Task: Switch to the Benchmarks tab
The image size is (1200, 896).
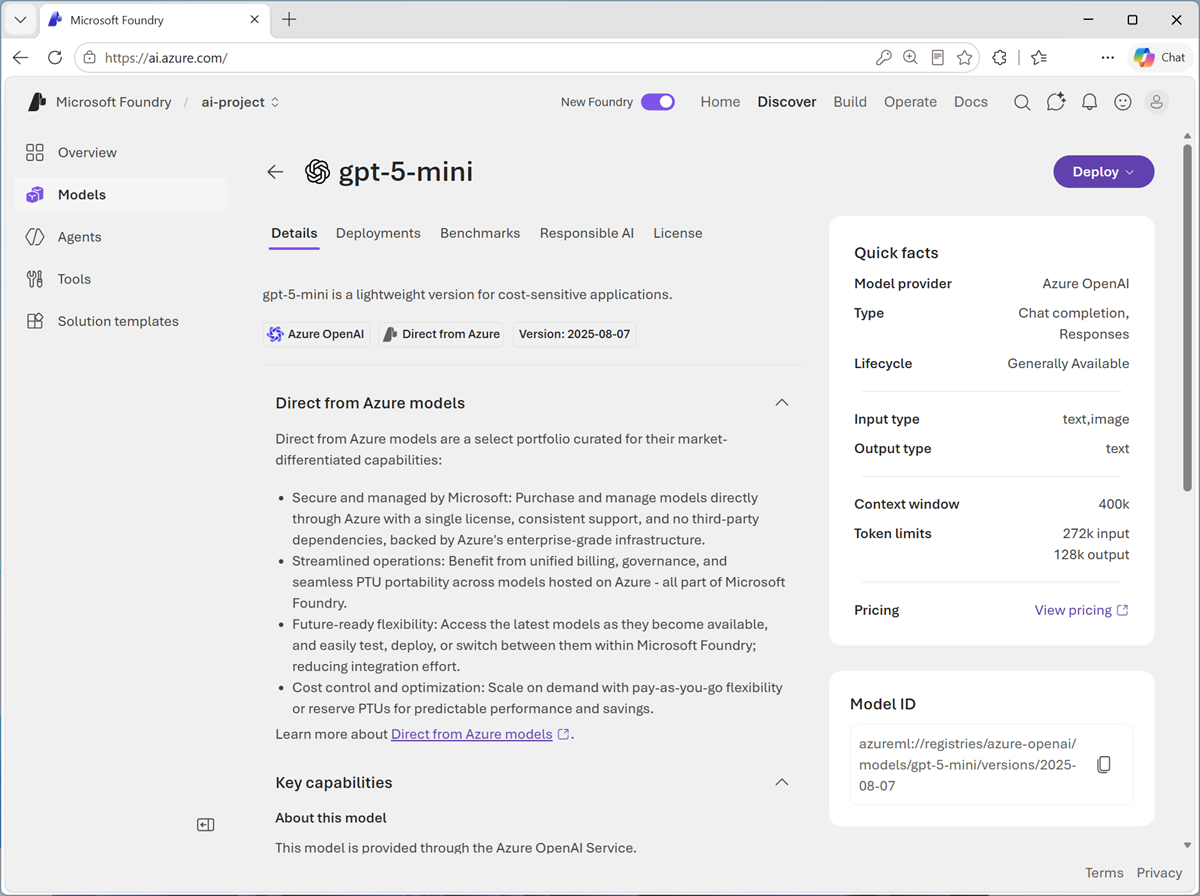Action: [x=480, y=233]
